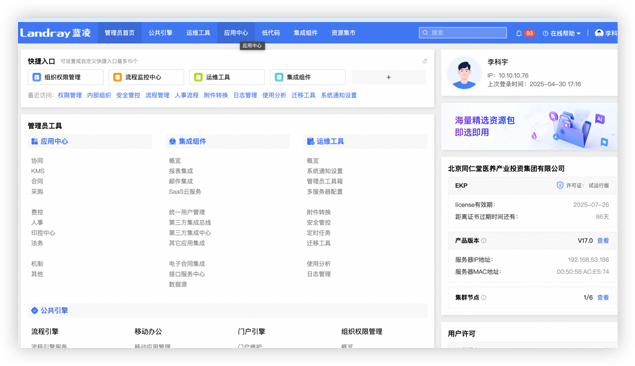Open the 海量精选资源包 banner
The height and width of the screenshot is (366, 635).
click(x=529, y=126)
